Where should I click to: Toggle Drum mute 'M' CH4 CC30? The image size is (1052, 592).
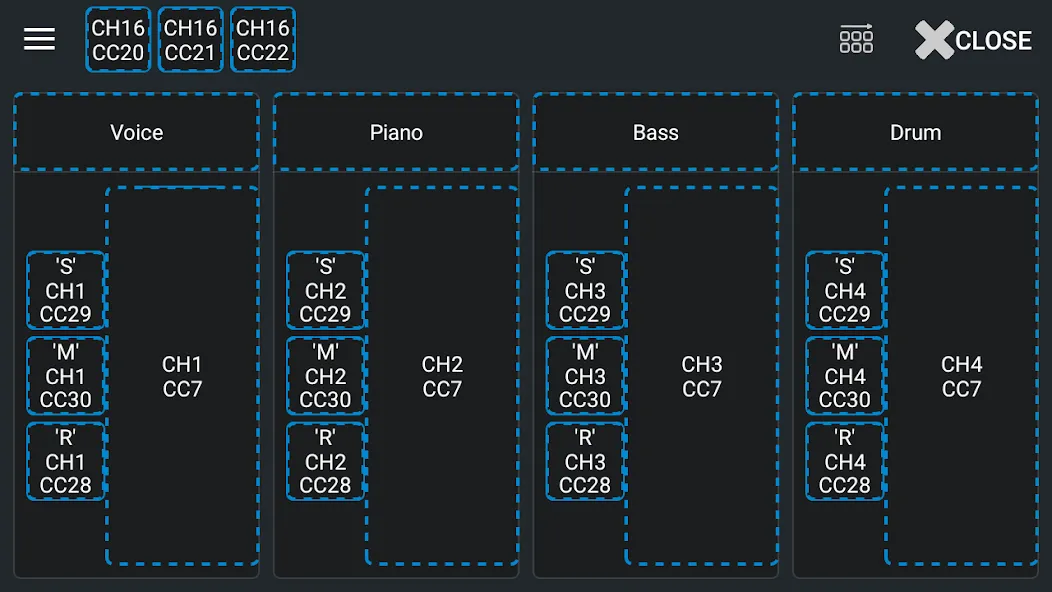845,376
